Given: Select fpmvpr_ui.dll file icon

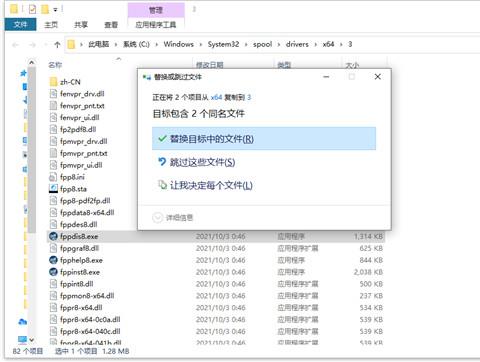Looking at the screenshot, I should coord(53,165).
